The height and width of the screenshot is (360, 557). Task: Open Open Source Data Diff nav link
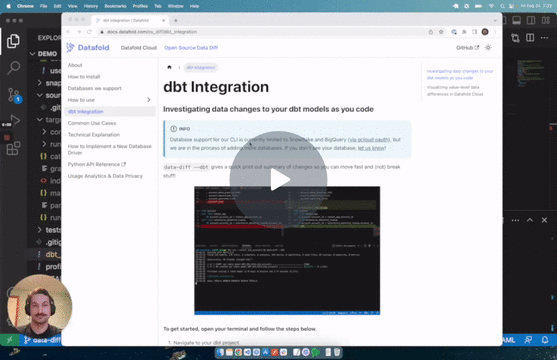(191, 48)
